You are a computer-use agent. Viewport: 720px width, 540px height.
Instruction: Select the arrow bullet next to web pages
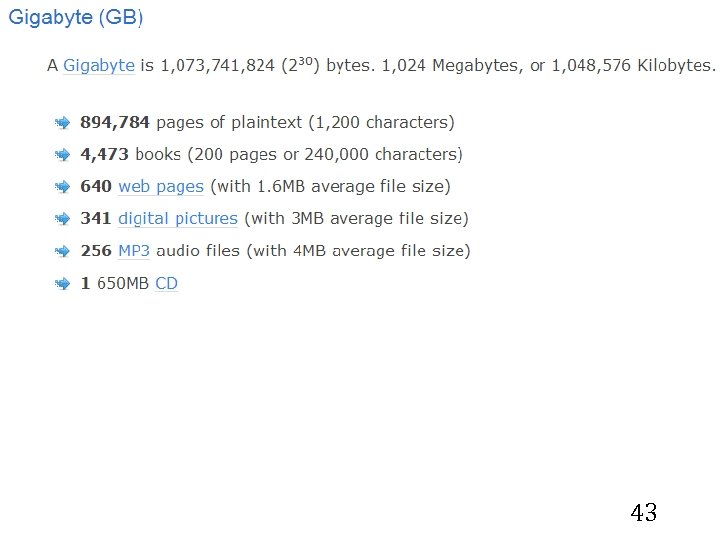(62, 187)
